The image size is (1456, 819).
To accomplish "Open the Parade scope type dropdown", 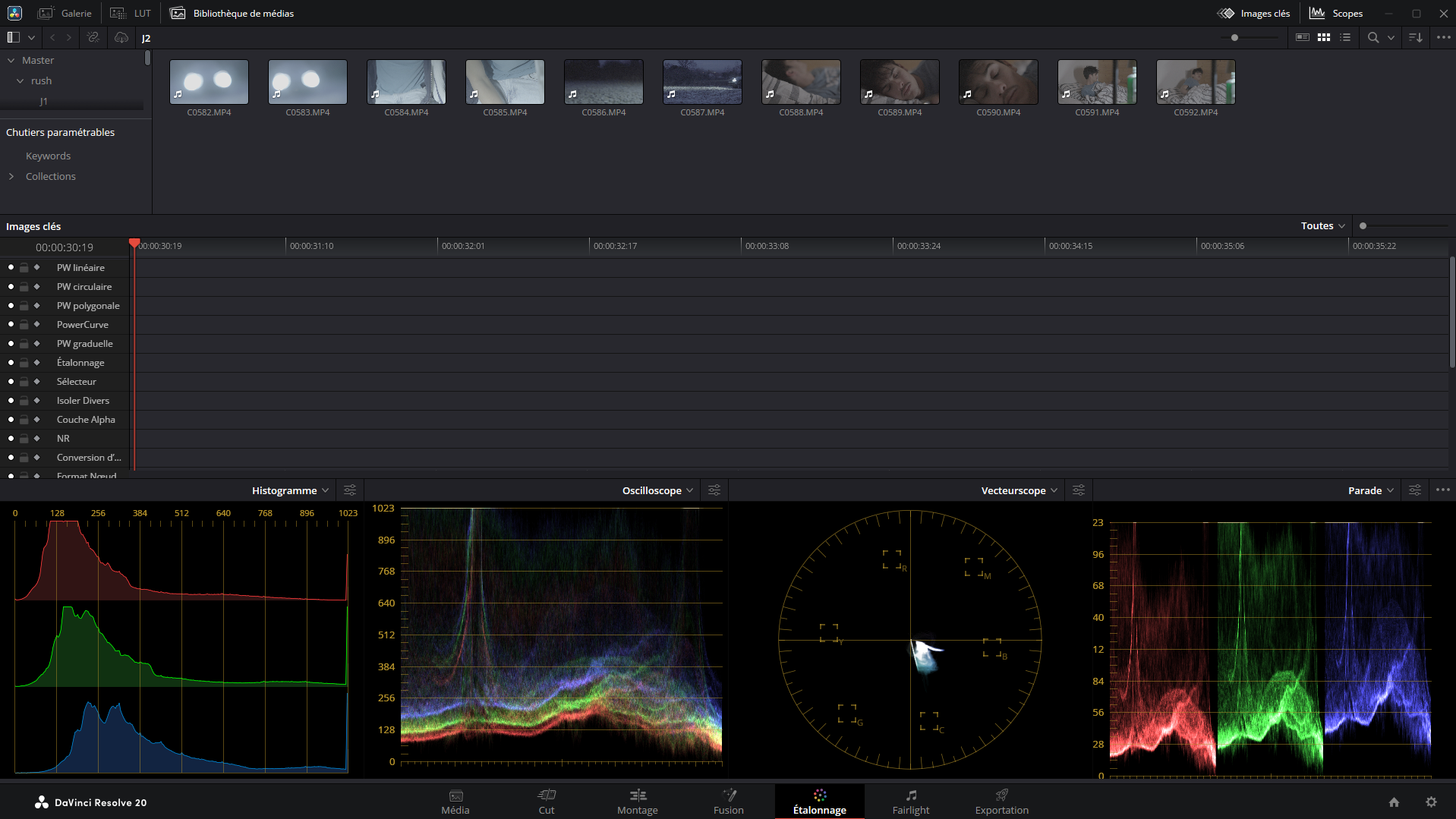I will (x=1370, y=490).
